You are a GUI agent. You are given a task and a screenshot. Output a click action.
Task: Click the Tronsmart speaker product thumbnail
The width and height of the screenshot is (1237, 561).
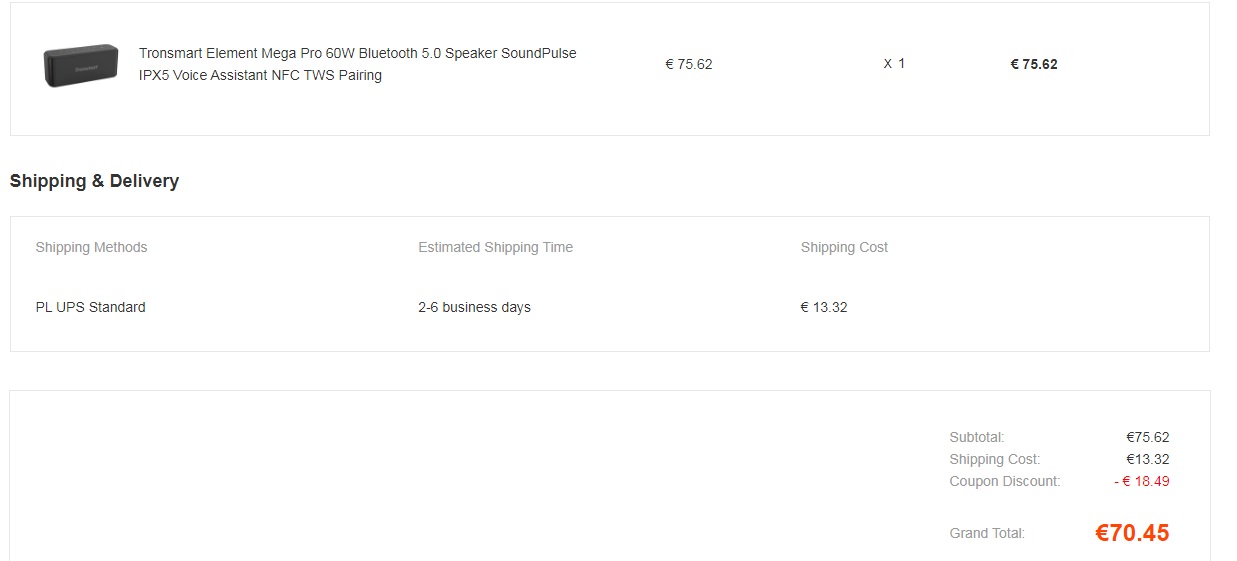81,65
